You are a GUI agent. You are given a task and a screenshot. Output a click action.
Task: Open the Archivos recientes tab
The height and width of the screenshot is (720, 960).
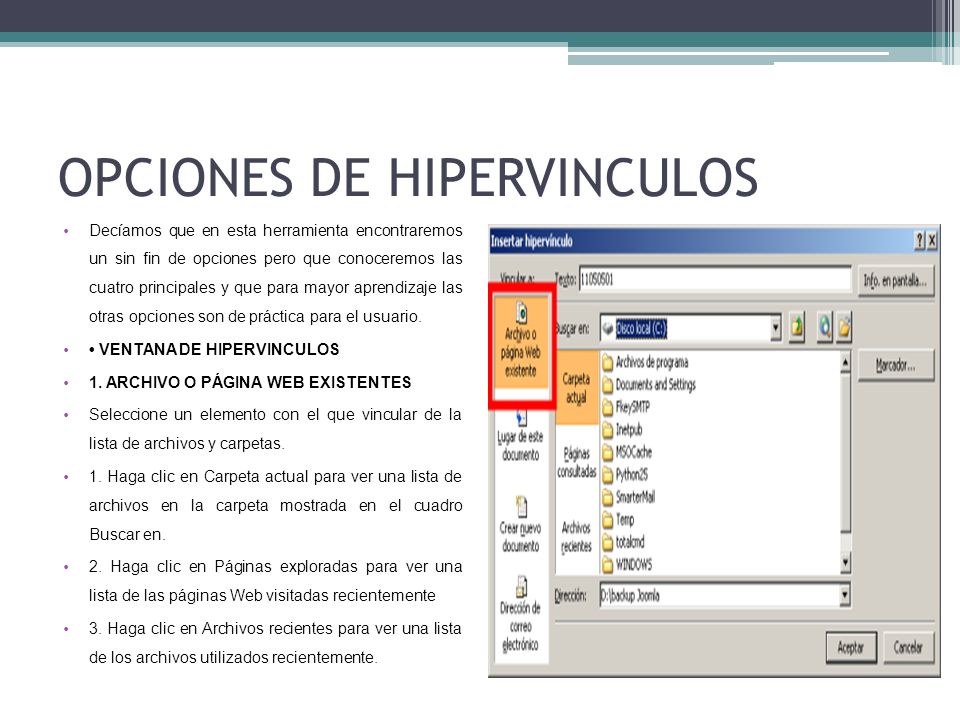(x=577, y=536)
